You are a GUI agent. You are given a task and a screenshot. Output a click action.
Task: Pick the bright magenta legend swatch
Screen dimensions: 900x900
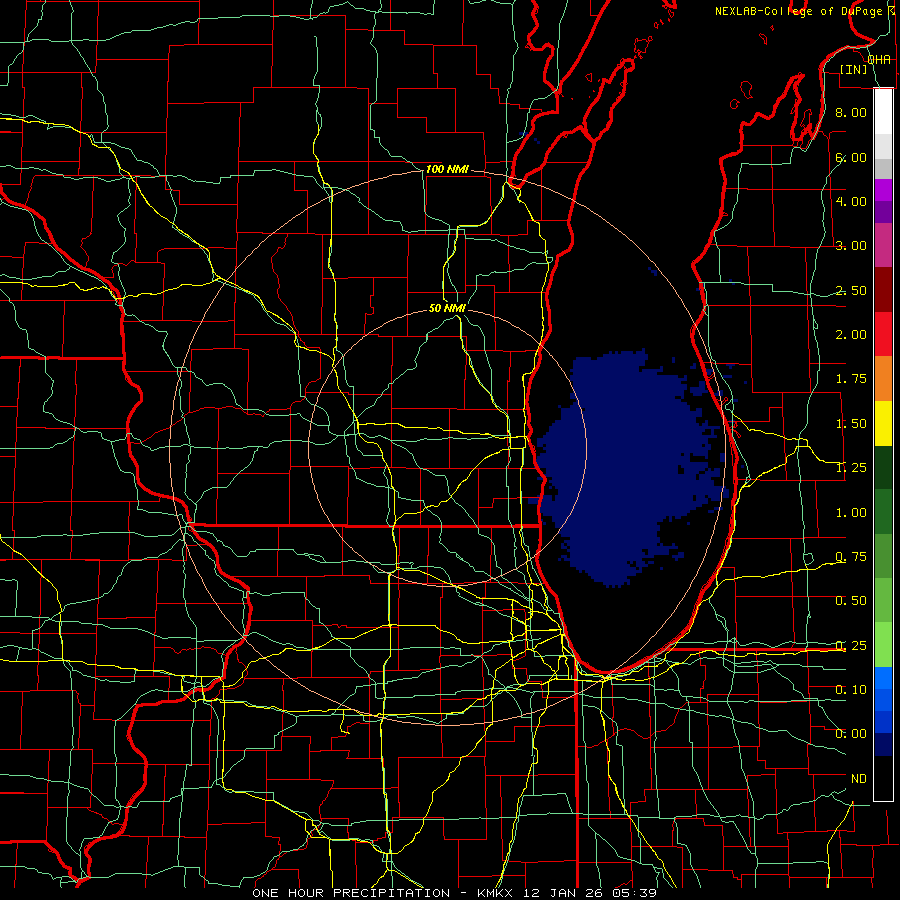(883, 190)
